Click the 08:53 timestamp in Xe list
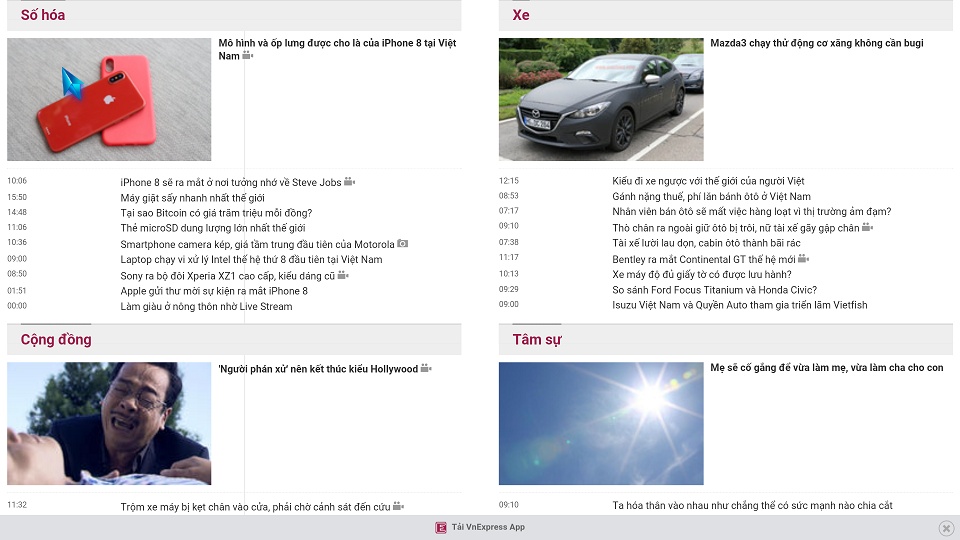This screenshot has width=960, height=540. [x=509, y=196]
